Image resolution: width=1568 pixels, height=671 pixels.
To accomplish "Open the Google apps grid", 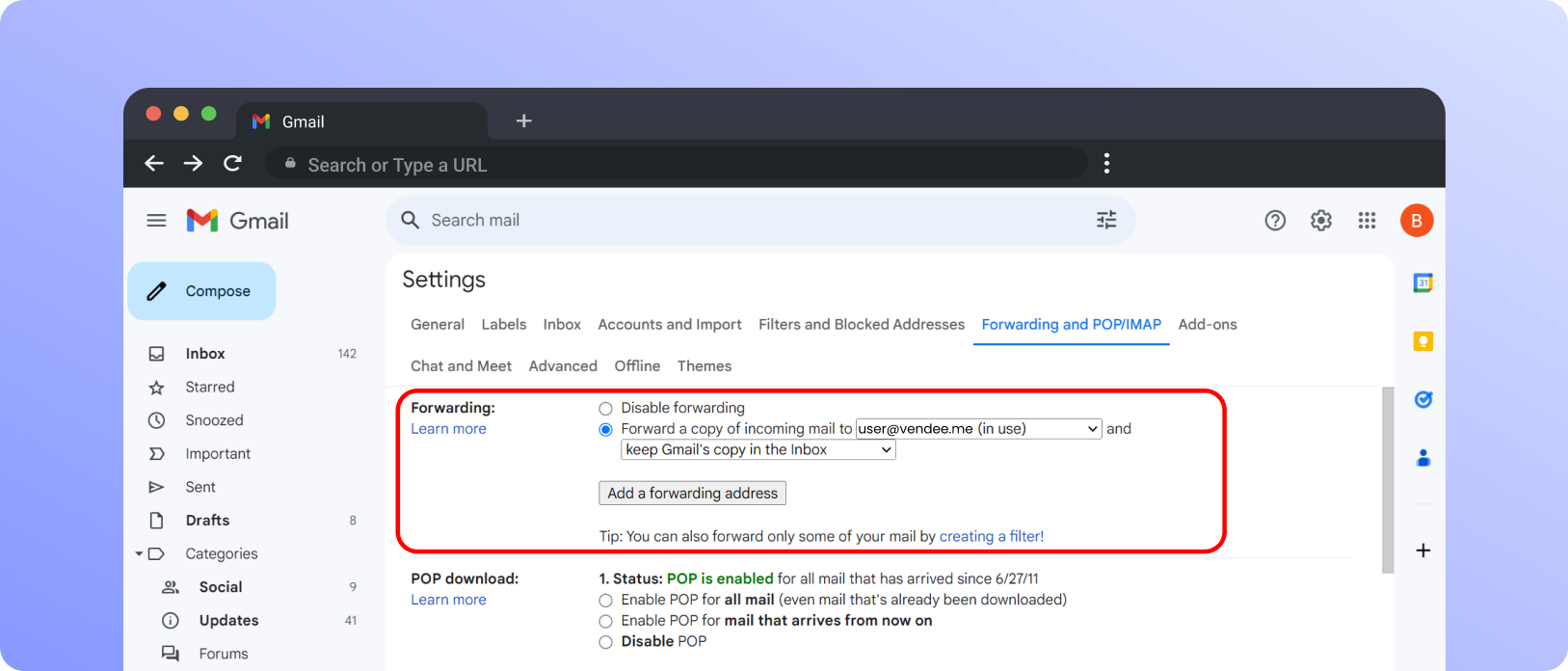I will (x=1367, y=221).
